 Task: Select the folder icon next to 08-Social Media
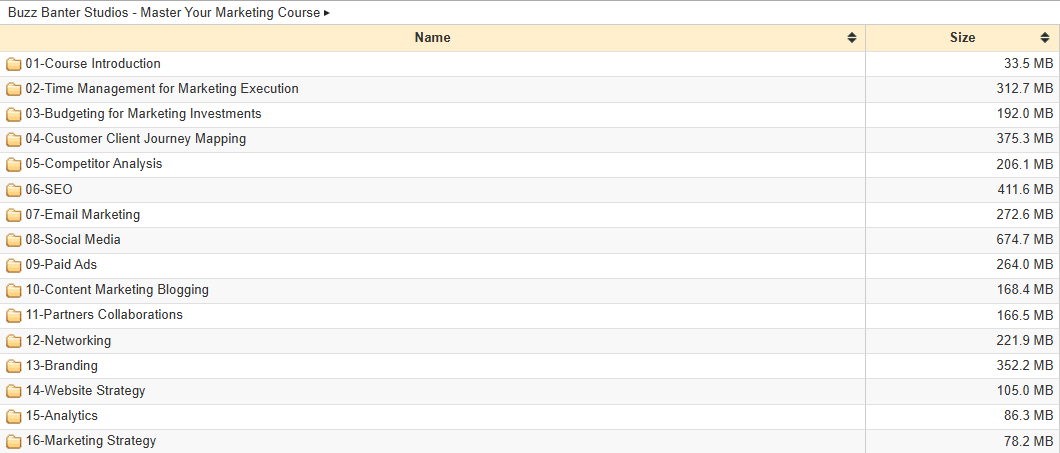pyautogui.click(x=14, y=240)
